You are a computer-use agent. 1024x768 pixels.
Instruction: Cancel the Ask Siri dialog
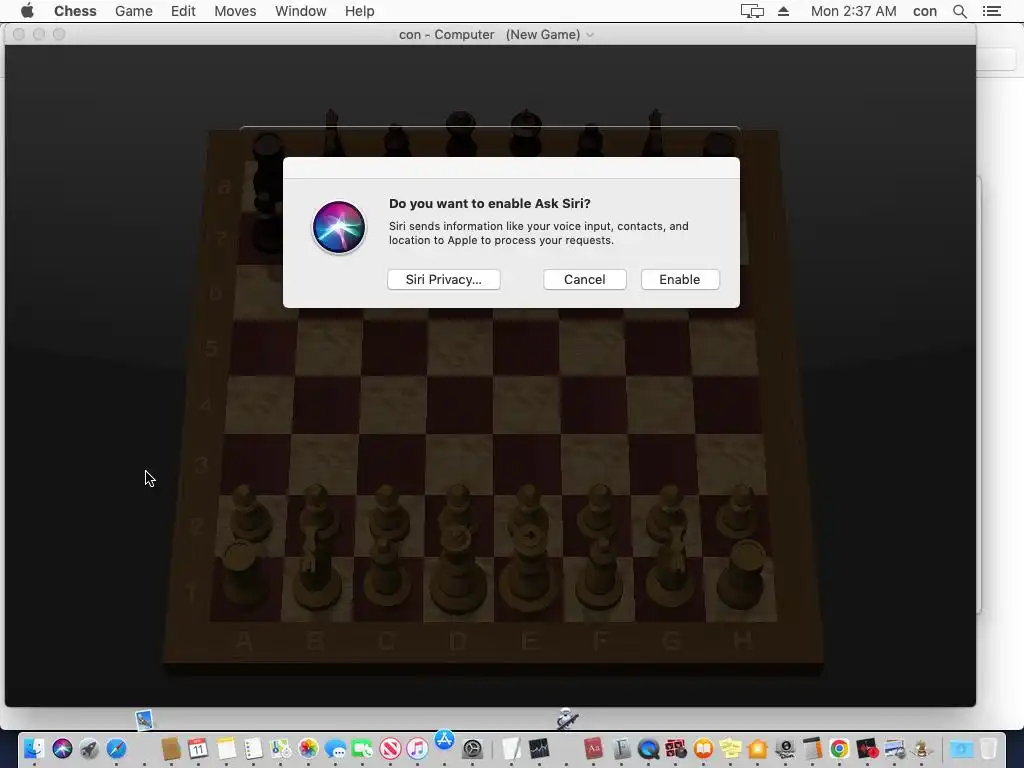[x=584, y=280]
